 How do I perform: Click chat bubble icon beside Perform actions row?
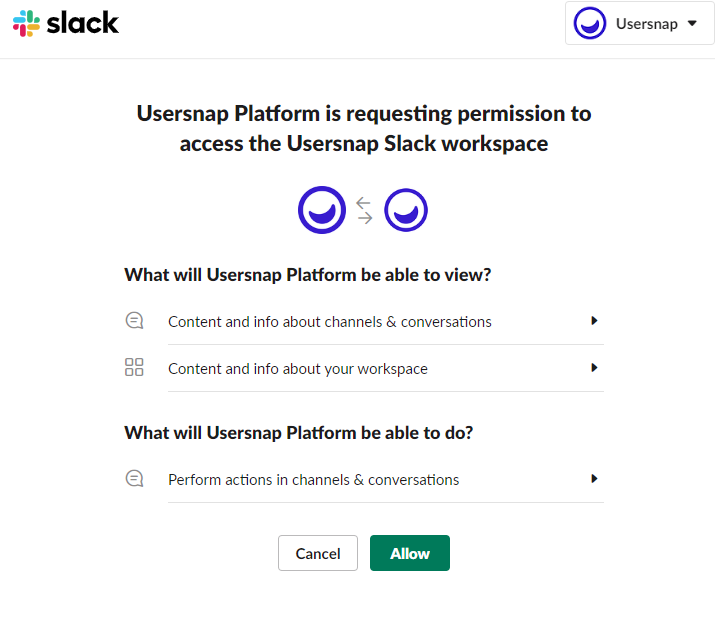135,479
